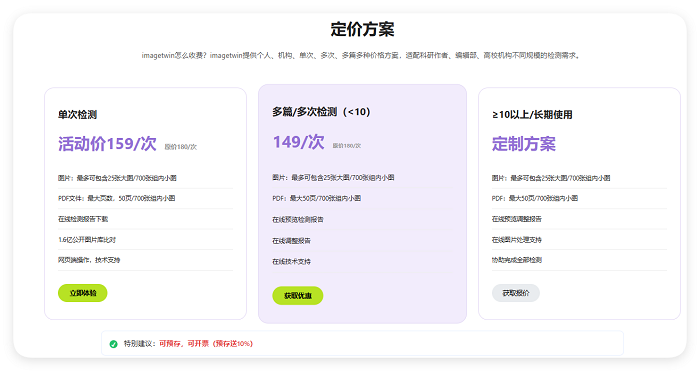Click 原价180/次 beside 149/次

pyautogui.click(x=346, y=146)
